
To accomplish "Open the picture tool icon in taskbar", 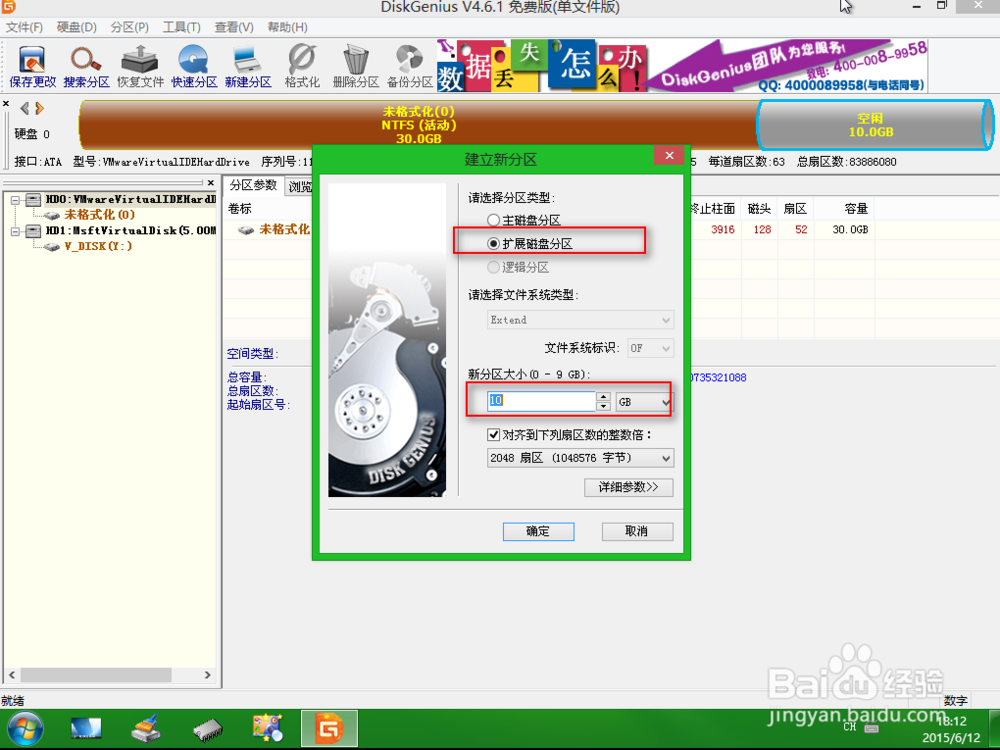I will [x=267, y=728].
